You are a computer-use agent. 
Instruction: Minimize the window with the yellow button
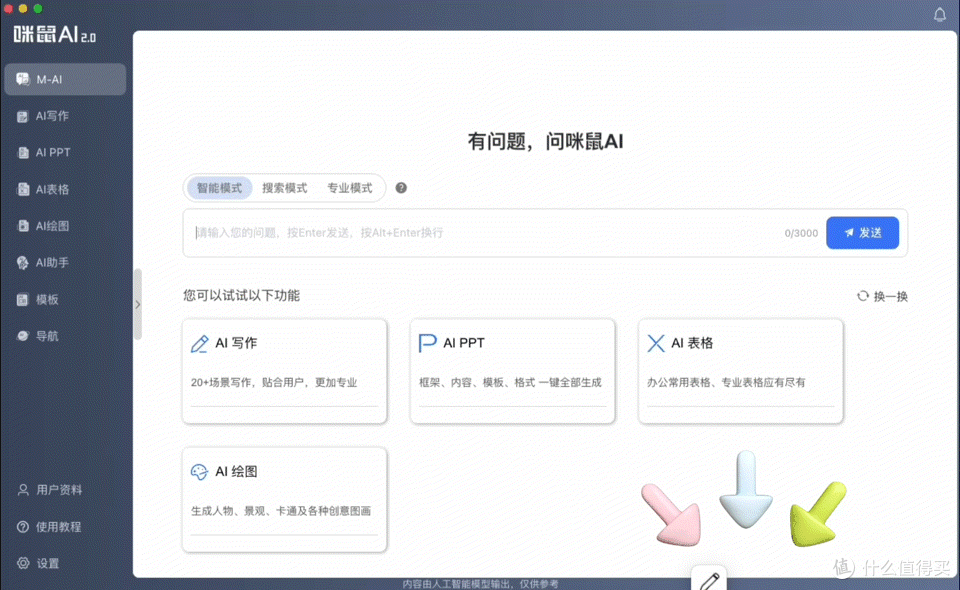point(23,8)
